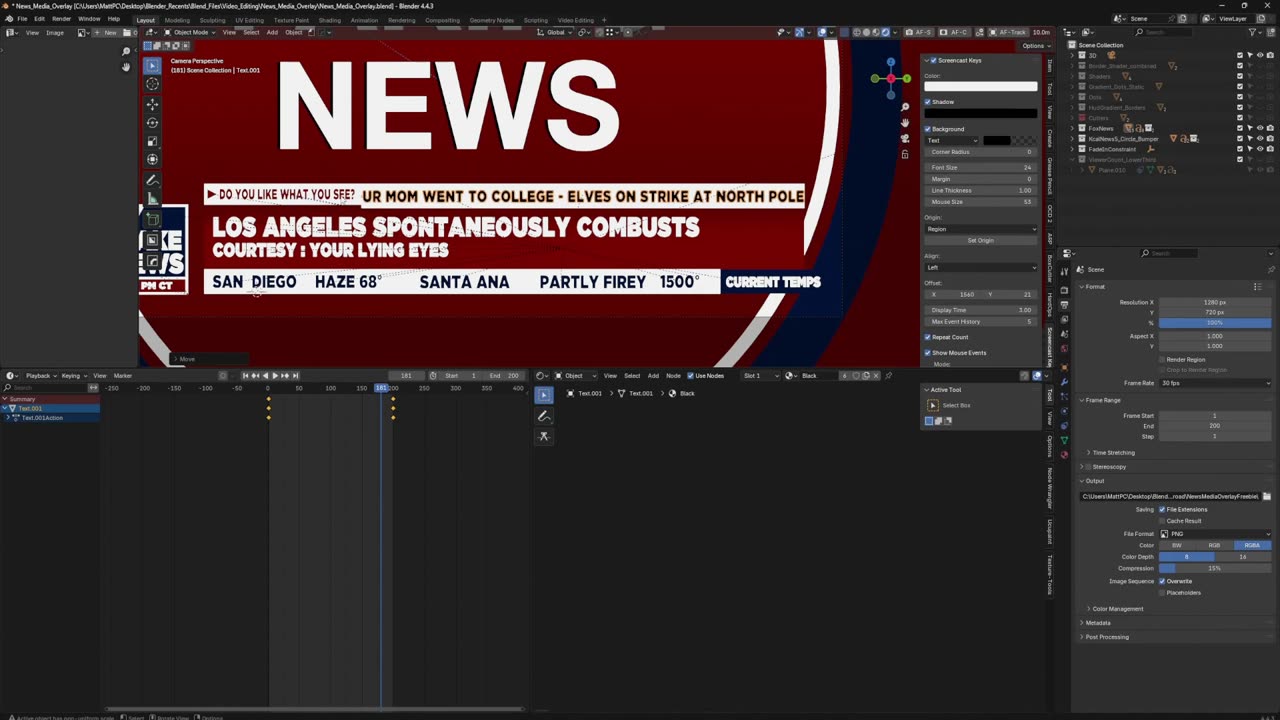Click the outliner filter funnel icon

pyautogui.click(x=1253, y=32)
